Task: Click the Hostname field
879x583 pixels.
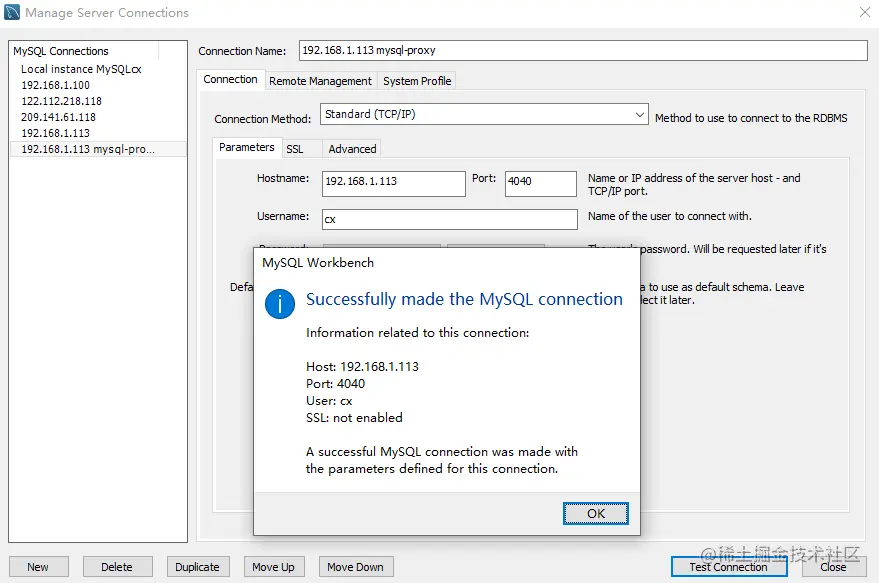Action: tap(394, 183)
